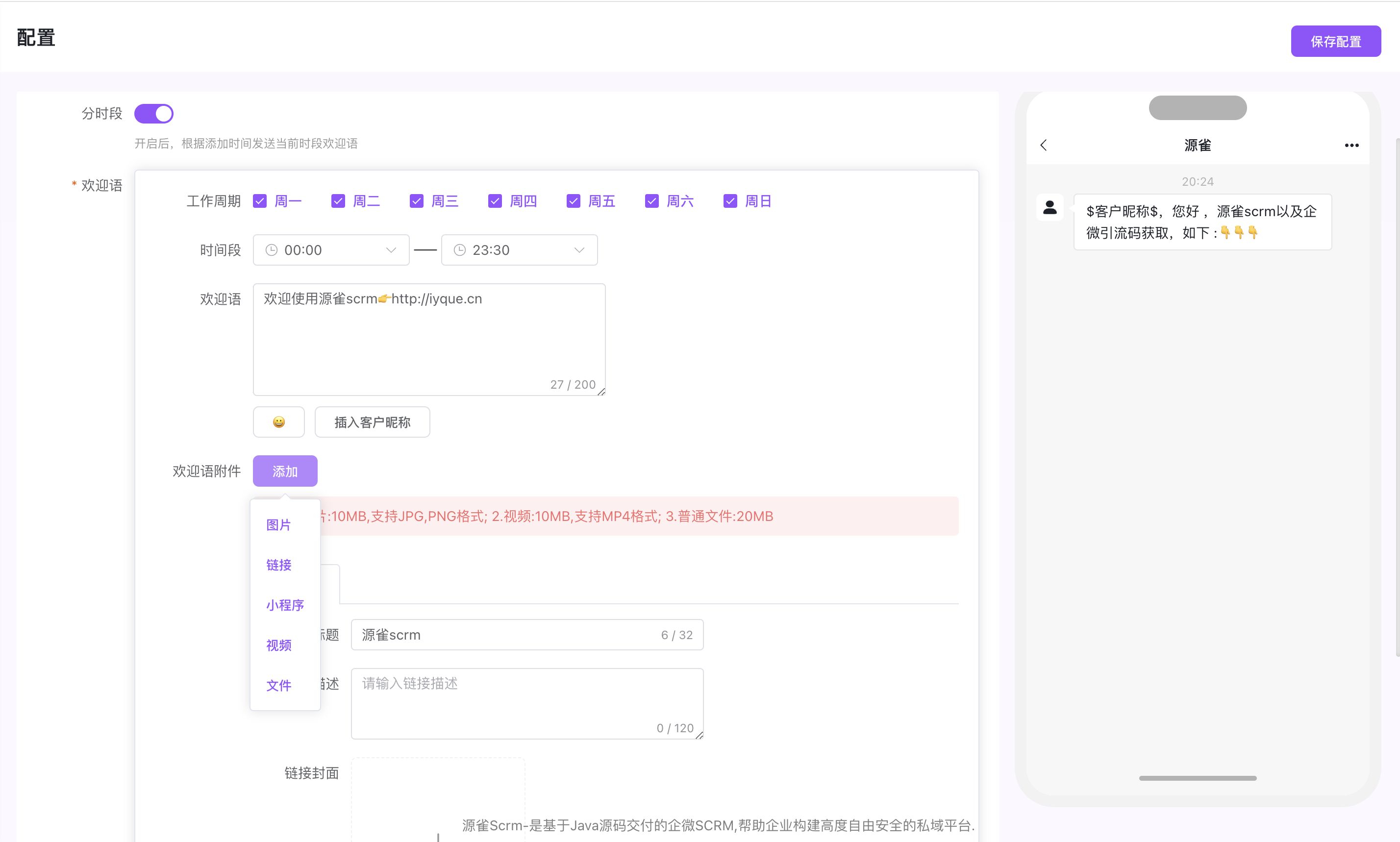Choose 文件 in the attachment menu
1400x842 pixels.
click(278, 685)
